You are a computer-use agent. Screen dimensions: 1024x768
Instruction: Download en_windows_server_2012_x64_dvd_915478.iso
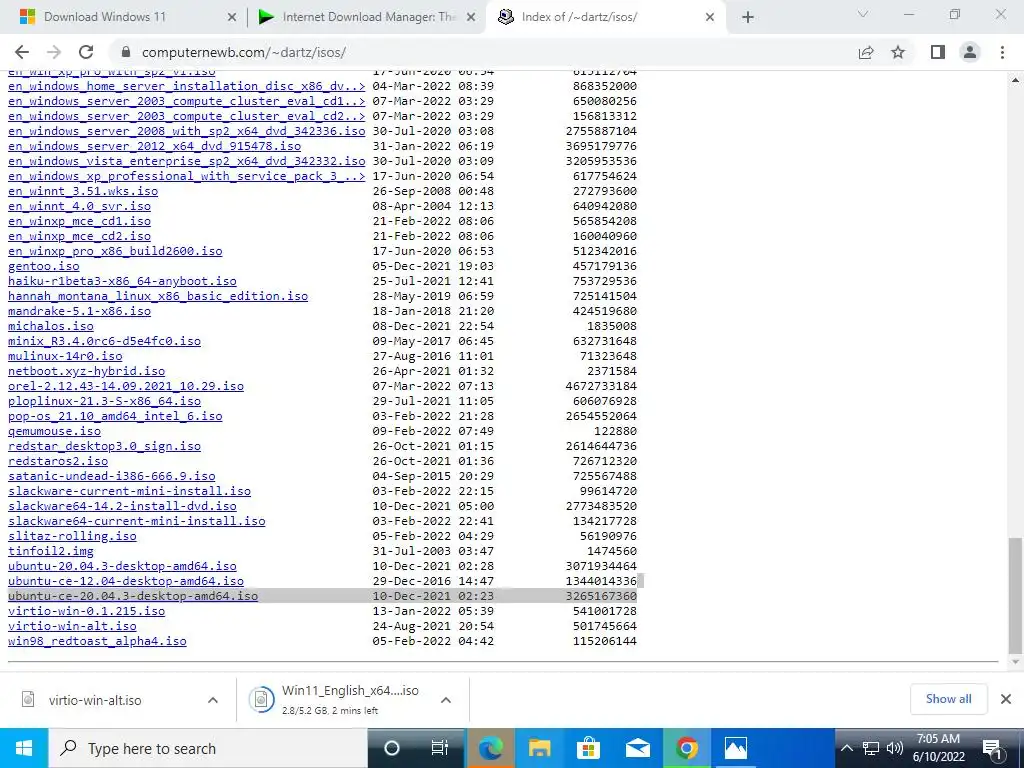154,146
